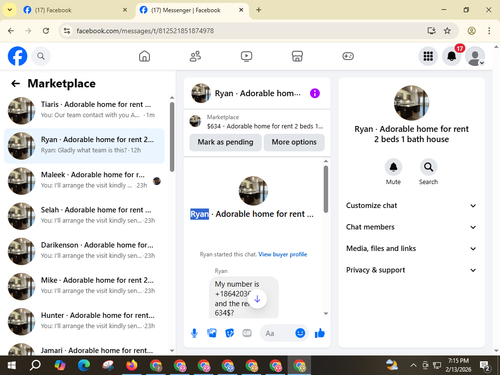The height and width of the screenshot is (375, 500).
Task: Close the first Facebook browser tab
Action: [125, 10]
